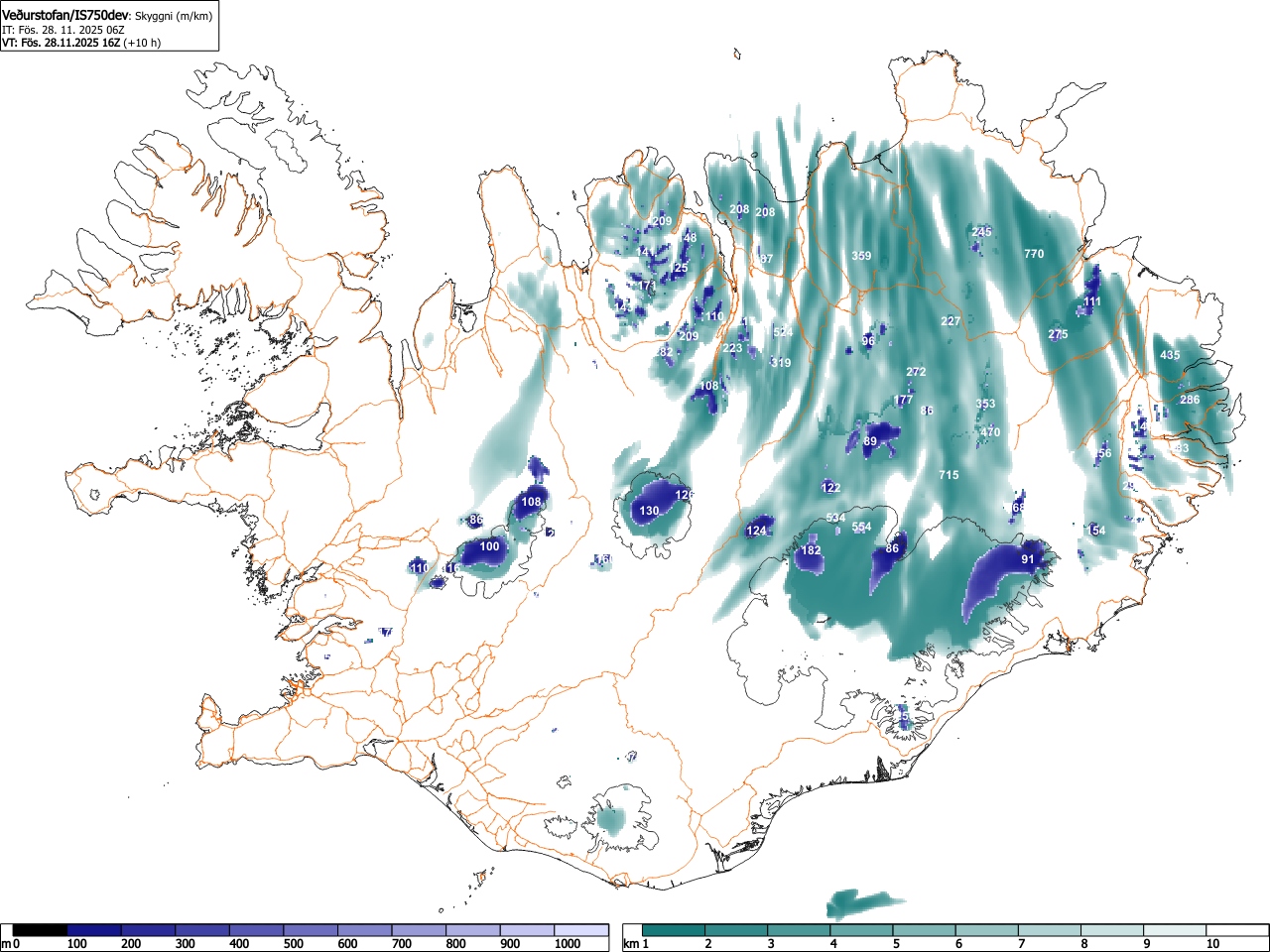Click the visibility value 534 on the map

click(x=835, y=519)
